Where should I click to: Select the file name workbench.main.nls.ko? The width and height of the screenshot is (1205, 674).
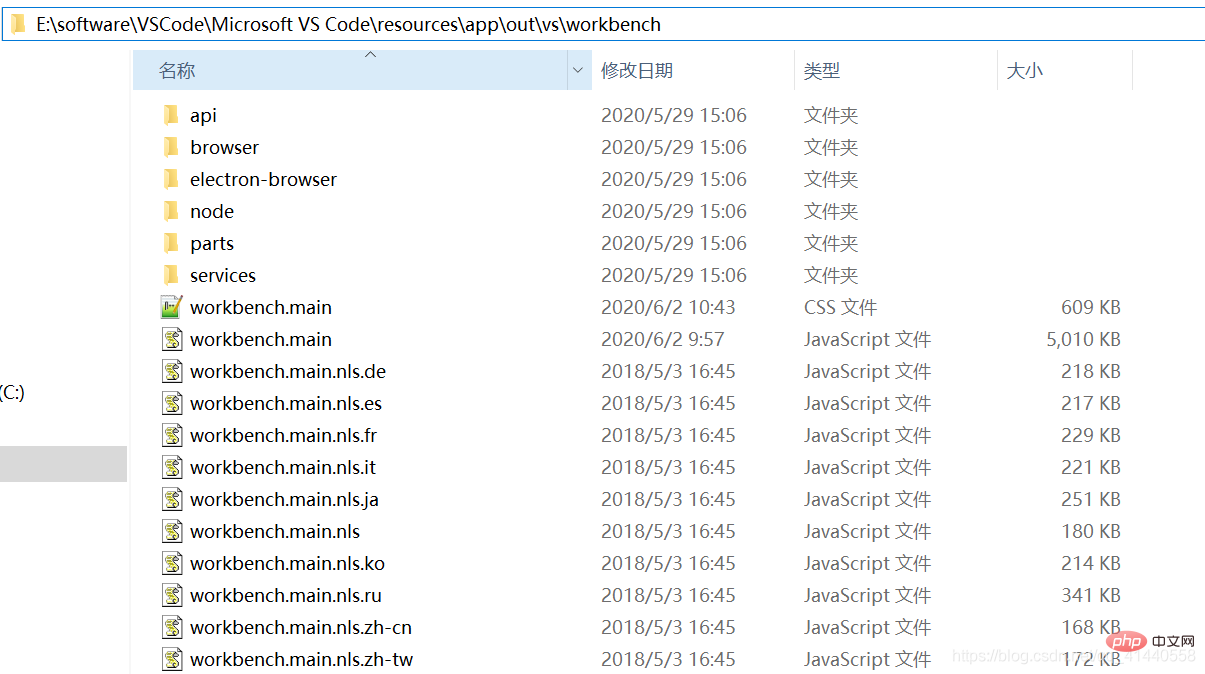pos(287,563)
